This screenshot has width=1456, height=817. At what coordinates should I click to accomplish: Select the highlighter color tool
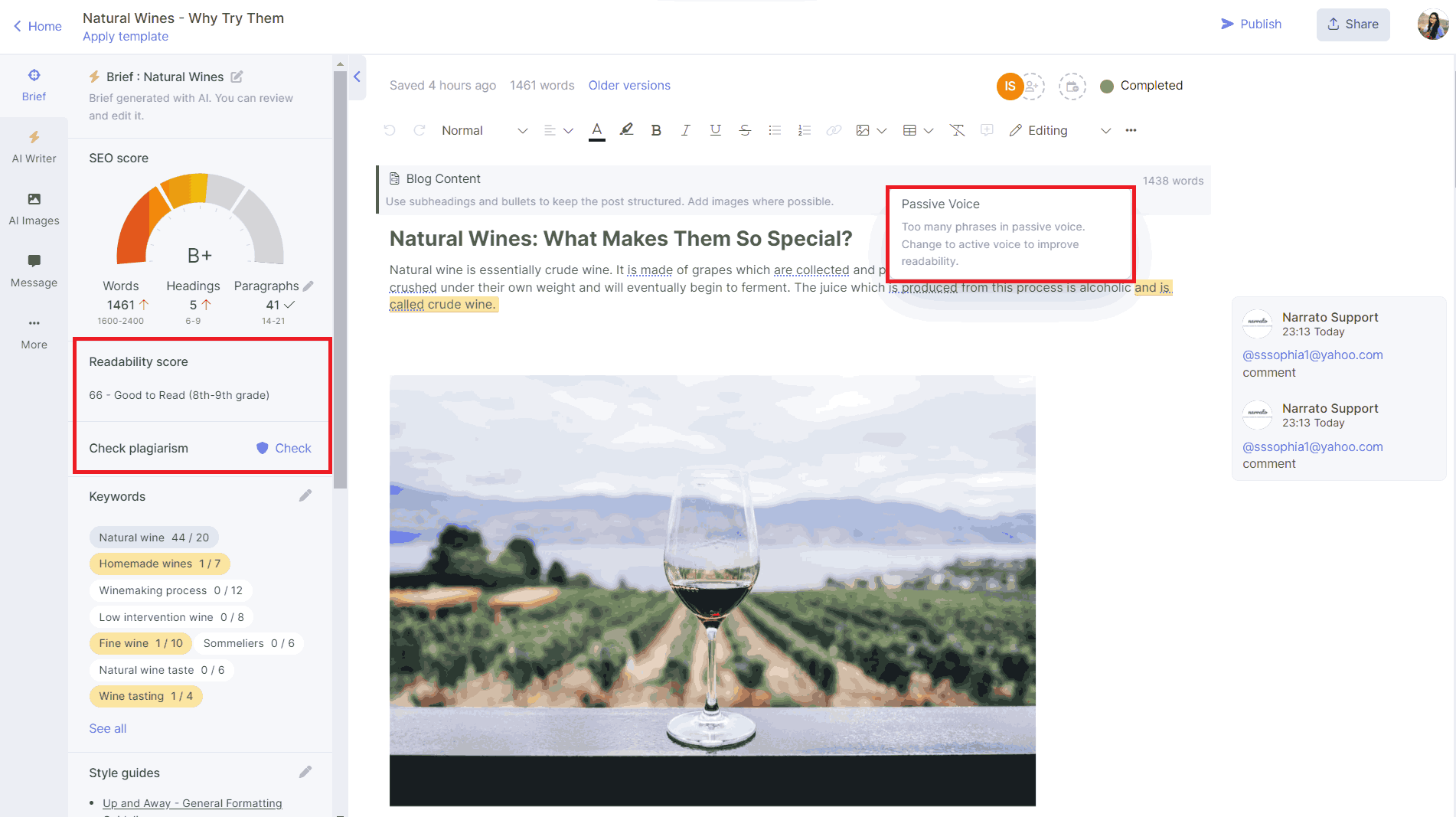[627, 130]
